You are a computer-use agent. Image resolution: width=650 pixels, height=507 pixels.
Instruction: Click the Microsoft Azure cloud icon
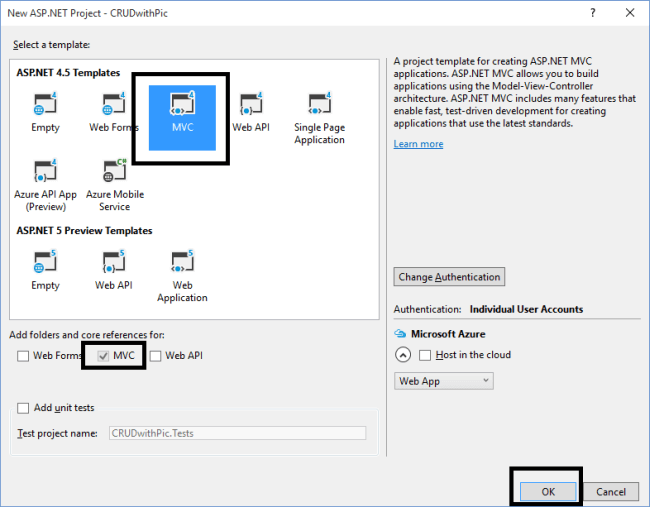(x=400, y=334)
